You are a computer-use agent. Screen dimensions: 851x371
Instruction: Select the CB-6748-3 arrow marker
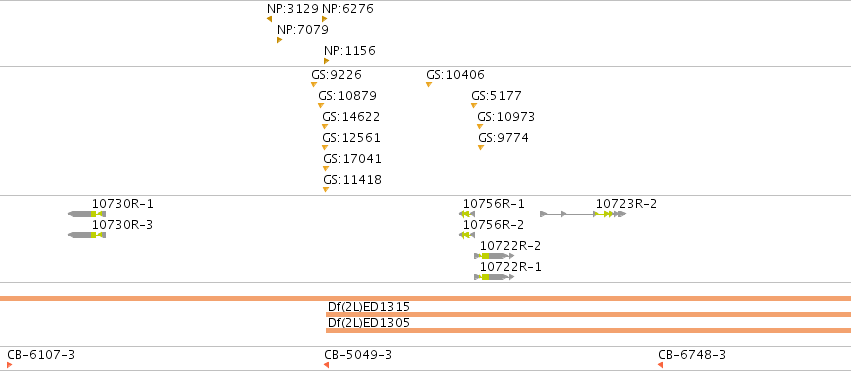coord(661,365)
